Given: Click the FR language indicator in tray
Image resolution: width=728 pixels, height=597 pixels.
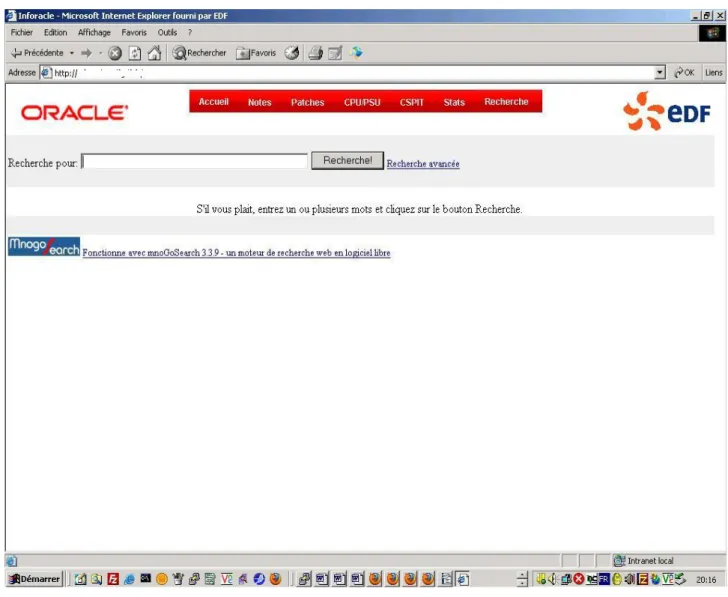Looking at the screenshot, I should (x=604, y=579).
